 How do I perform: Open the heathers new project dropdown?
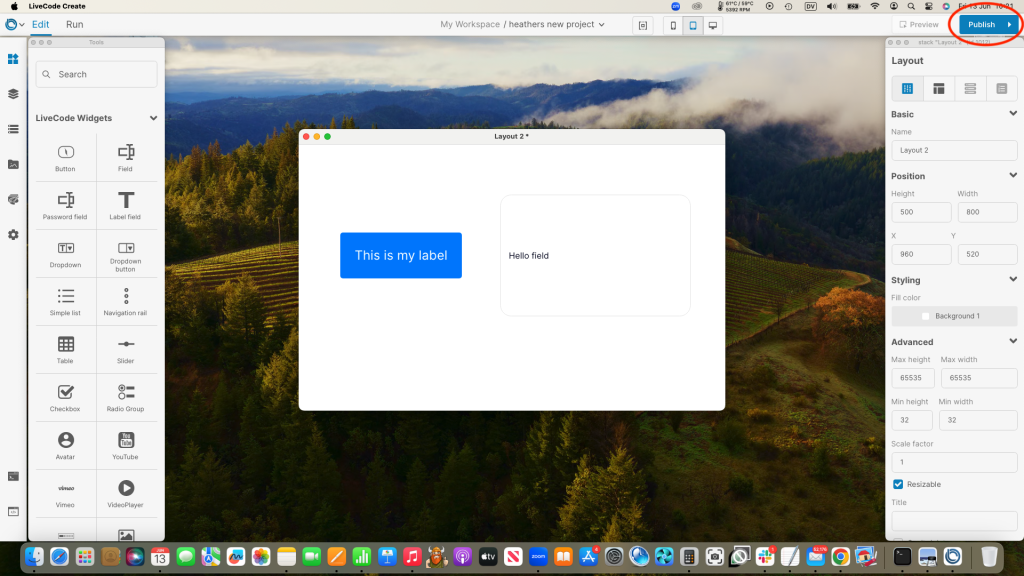tap(601, 25)
